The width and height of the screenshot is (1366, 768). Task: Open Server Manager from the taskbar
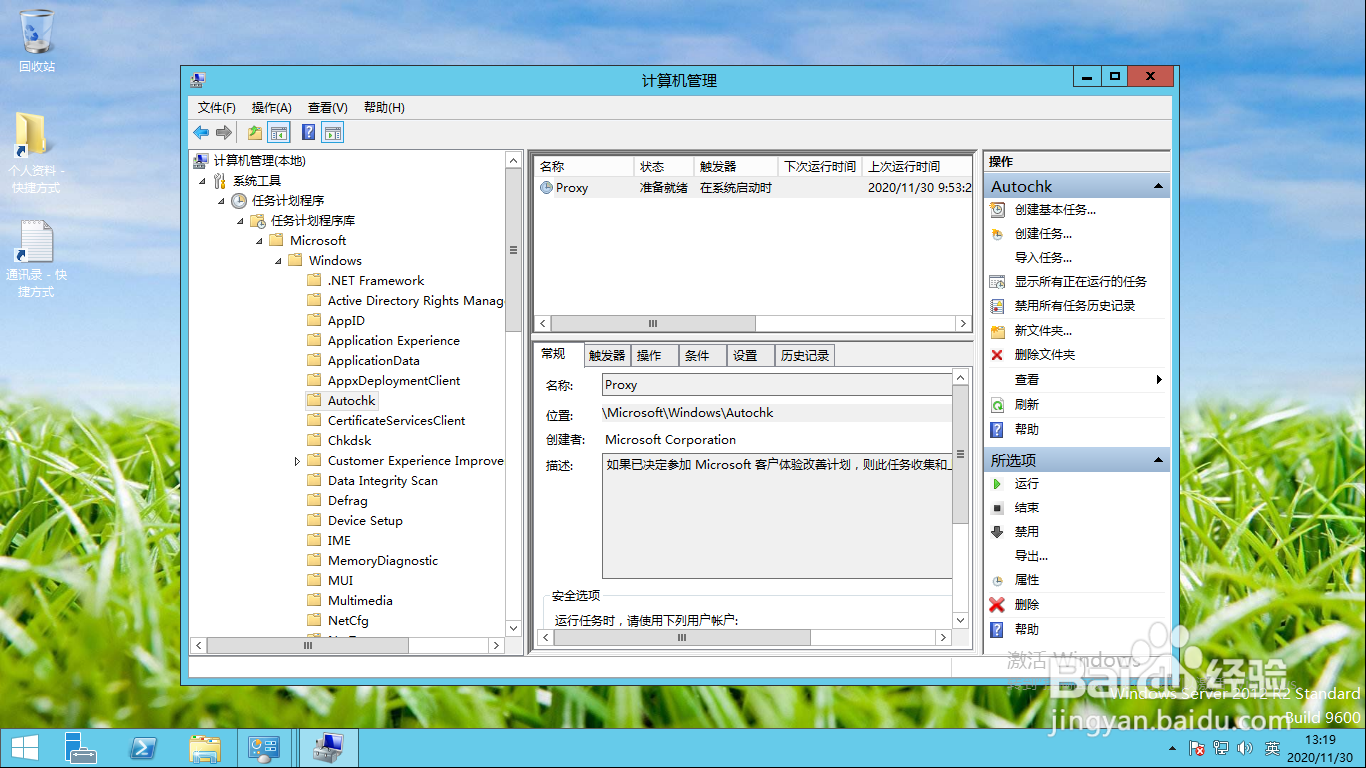click(81, 748)
